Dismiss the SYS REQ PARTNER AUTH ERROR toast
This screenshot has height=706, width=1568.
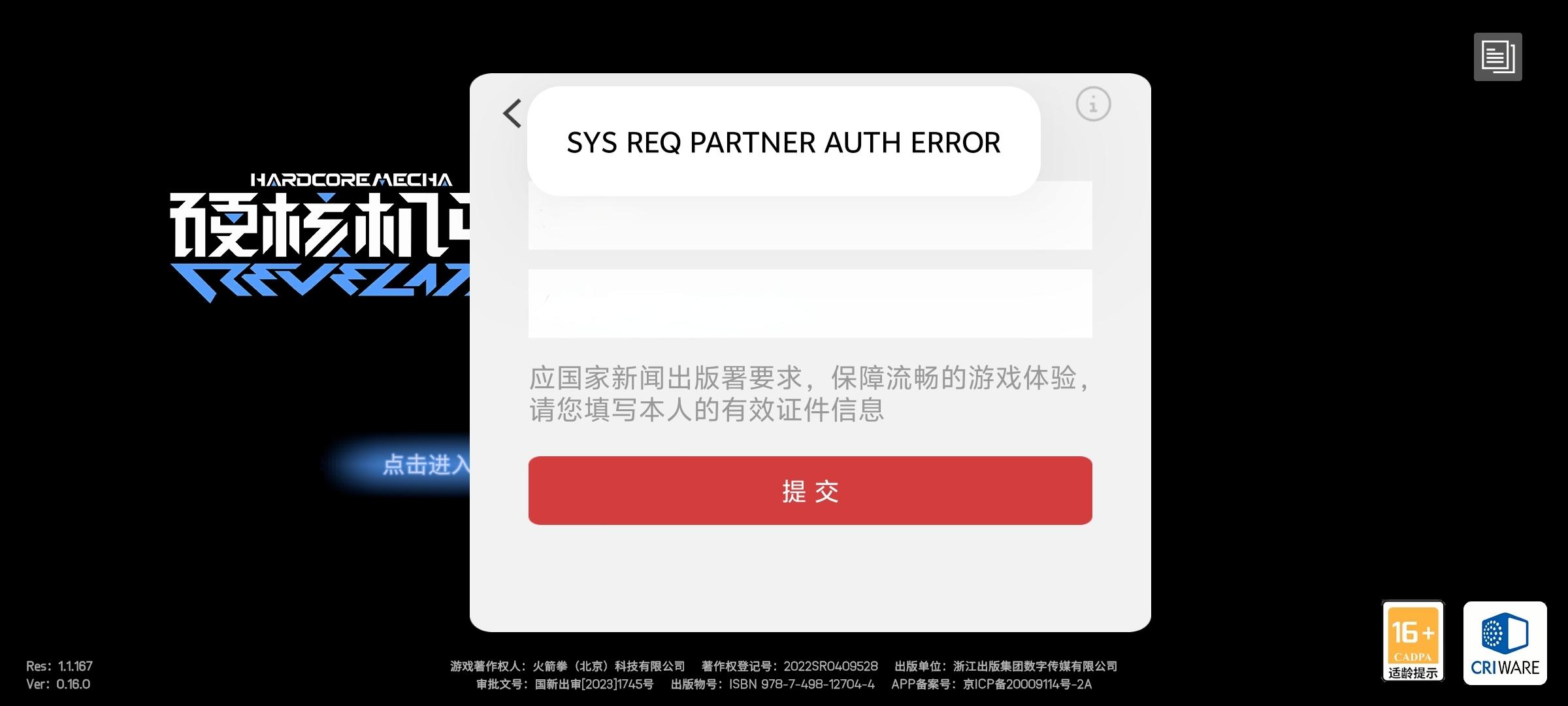(783, 141)
